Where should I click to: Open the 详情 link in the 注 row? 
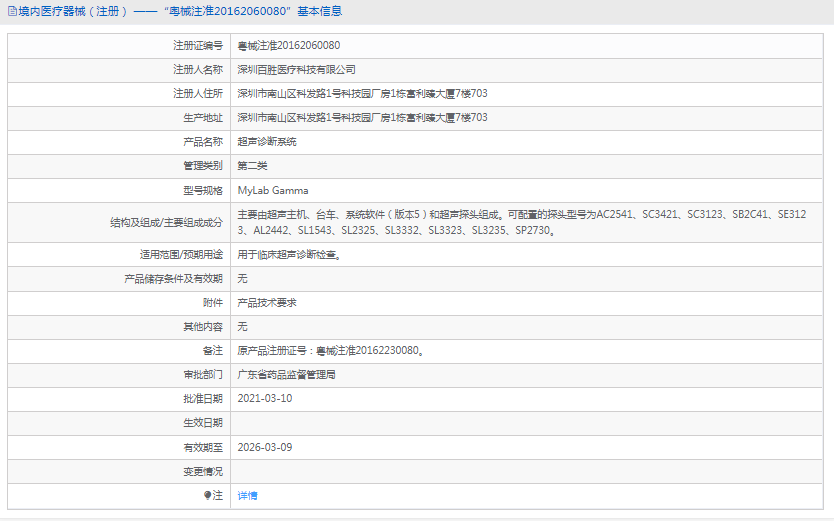(x=247, y=495)
